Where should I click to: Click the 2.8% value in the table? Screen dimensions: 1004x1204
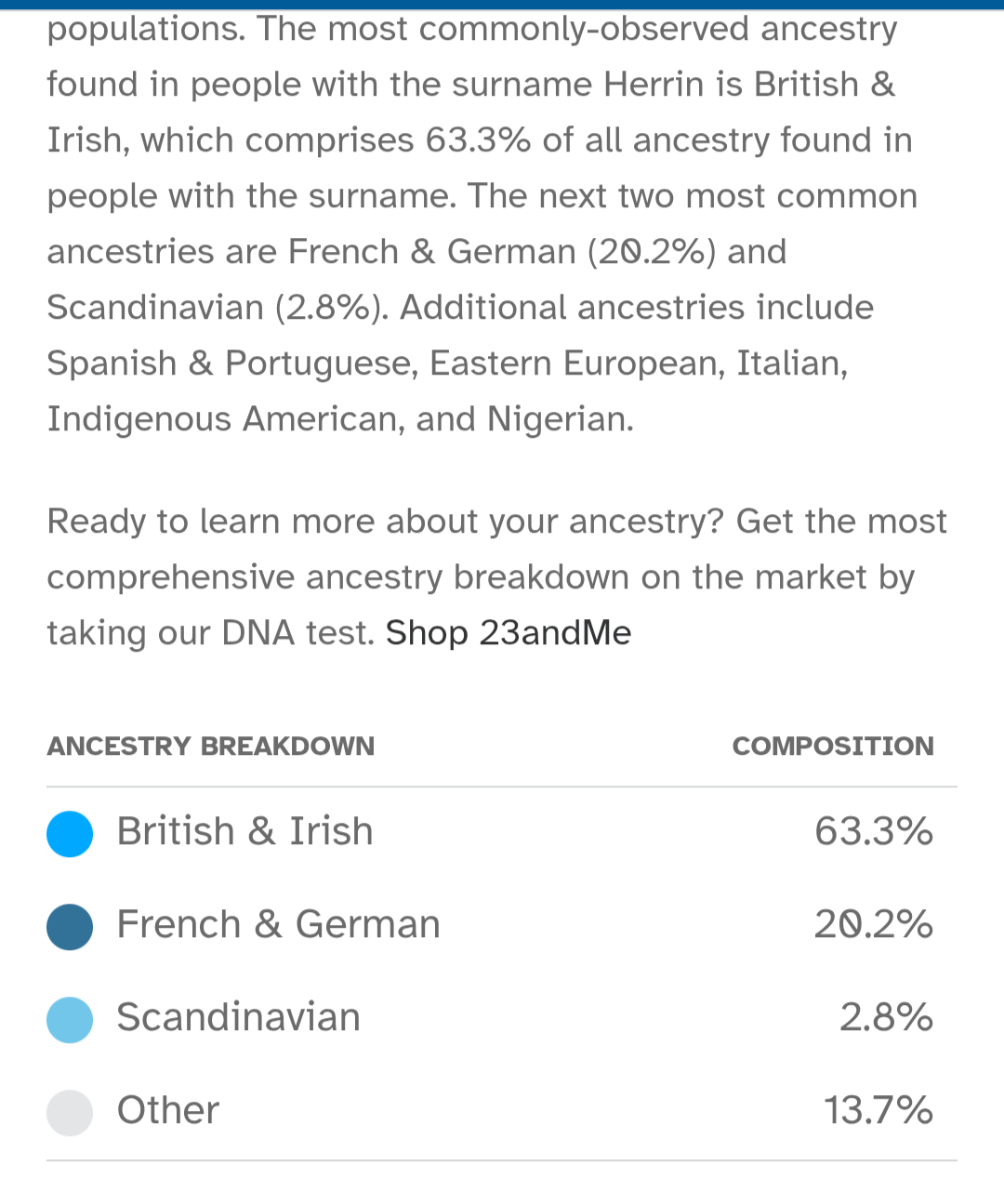[885, 1017]
